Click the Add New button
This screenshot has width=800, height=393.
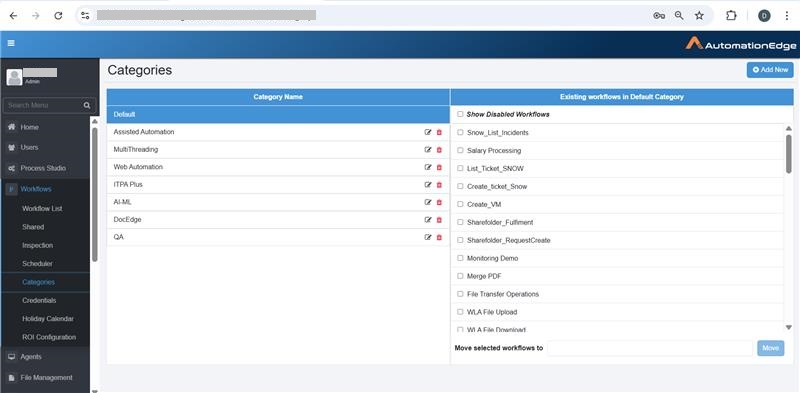tap(770, 70)
